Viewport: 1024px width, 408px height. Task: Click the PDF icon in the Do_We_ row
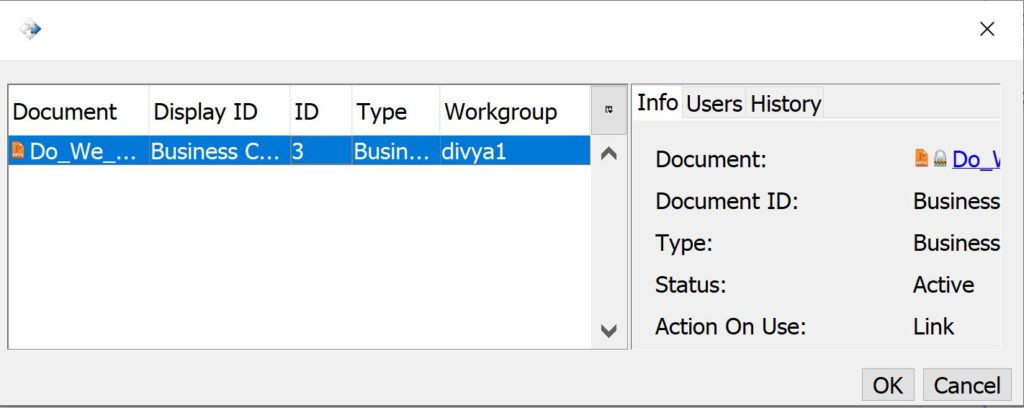click(19, 151)
